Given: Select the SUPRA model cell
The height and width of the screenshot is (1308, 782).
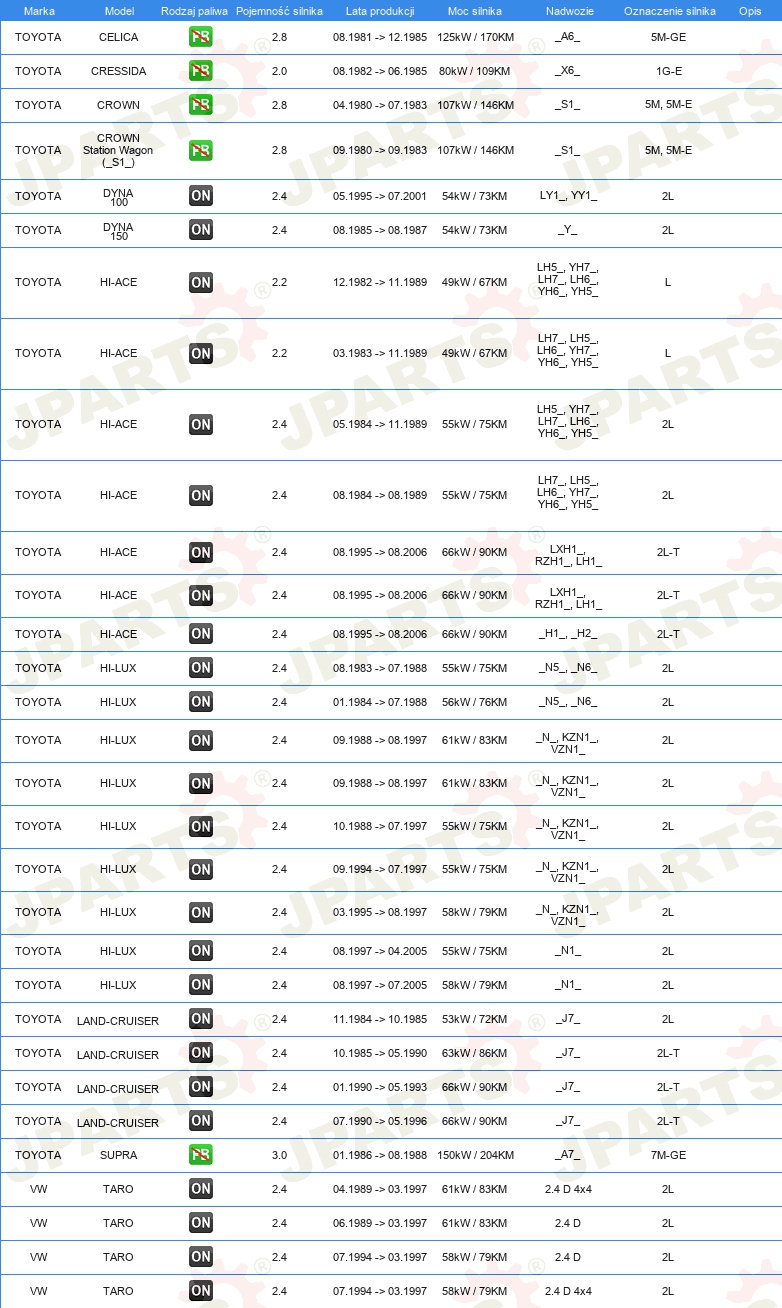Looking at the screenshot, I should coord(119,1155).
